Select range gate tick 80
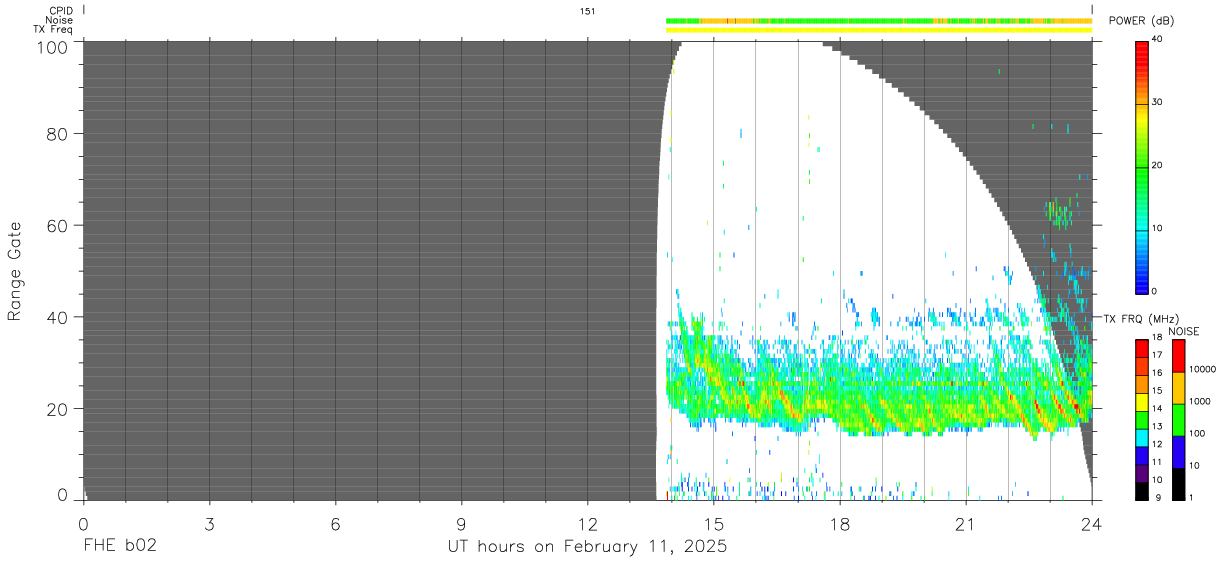 tap(56, 133)
